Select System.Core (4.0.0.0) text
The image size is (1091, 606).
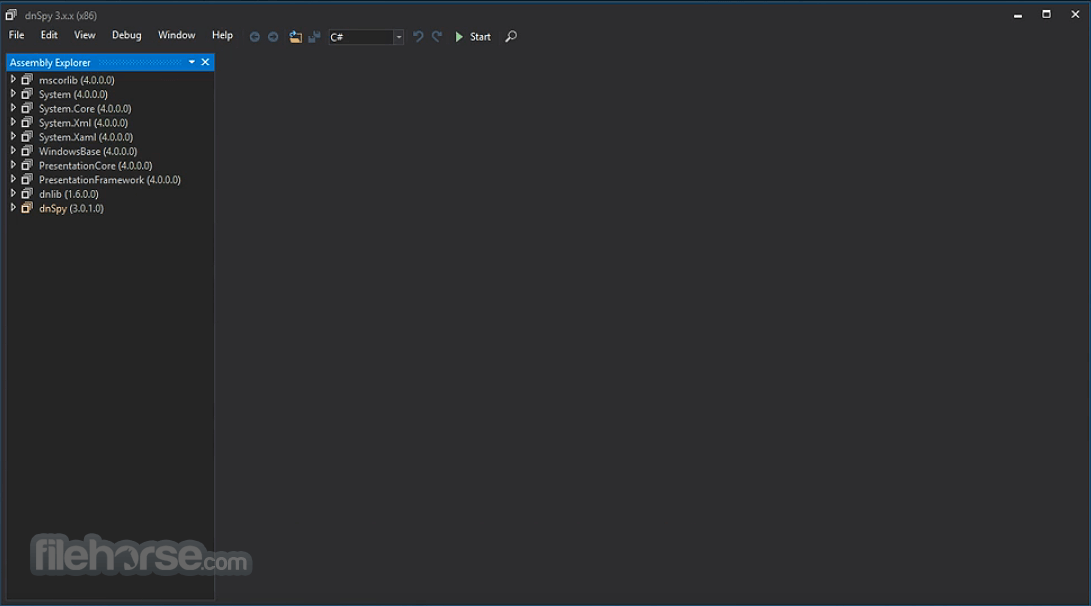coord(85,109)
